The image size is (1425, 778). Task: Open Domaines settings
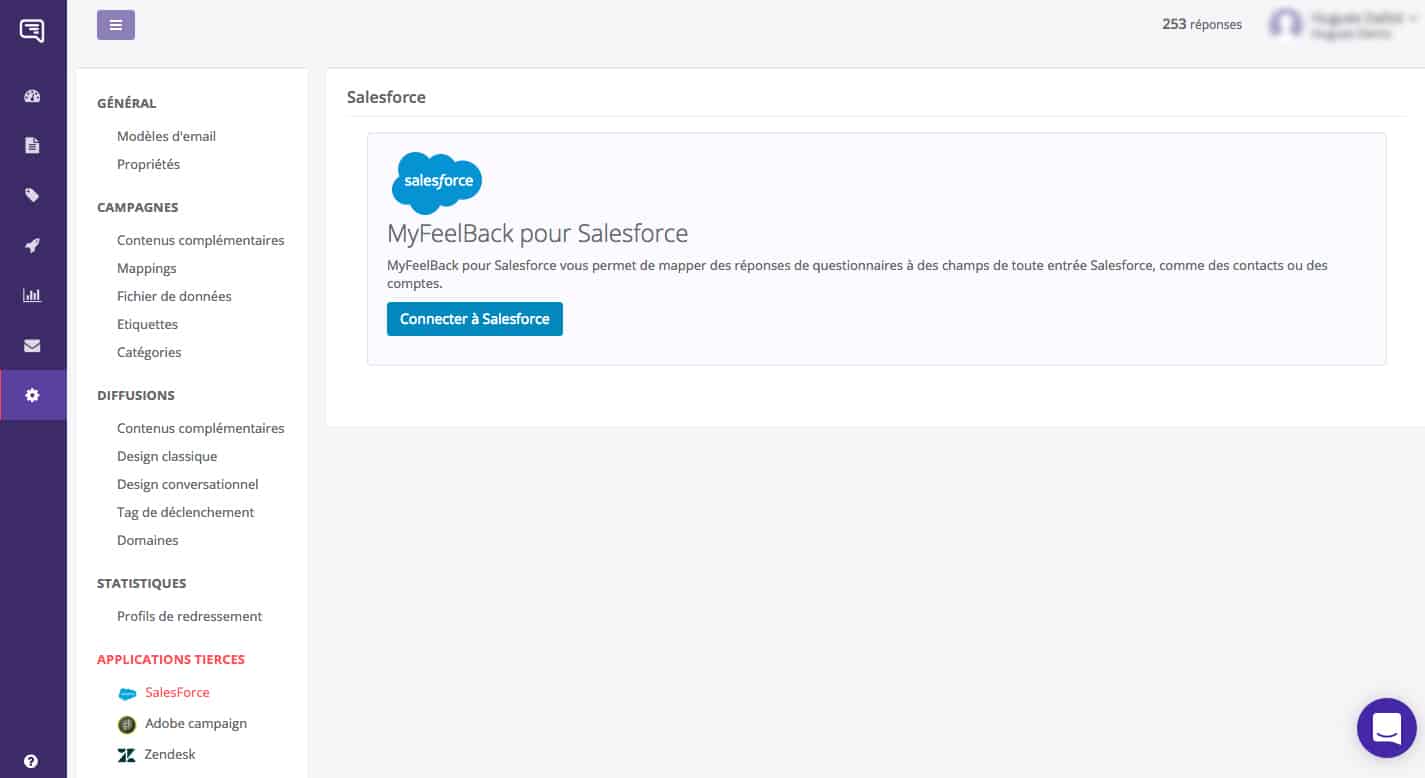tap(147, 540)
